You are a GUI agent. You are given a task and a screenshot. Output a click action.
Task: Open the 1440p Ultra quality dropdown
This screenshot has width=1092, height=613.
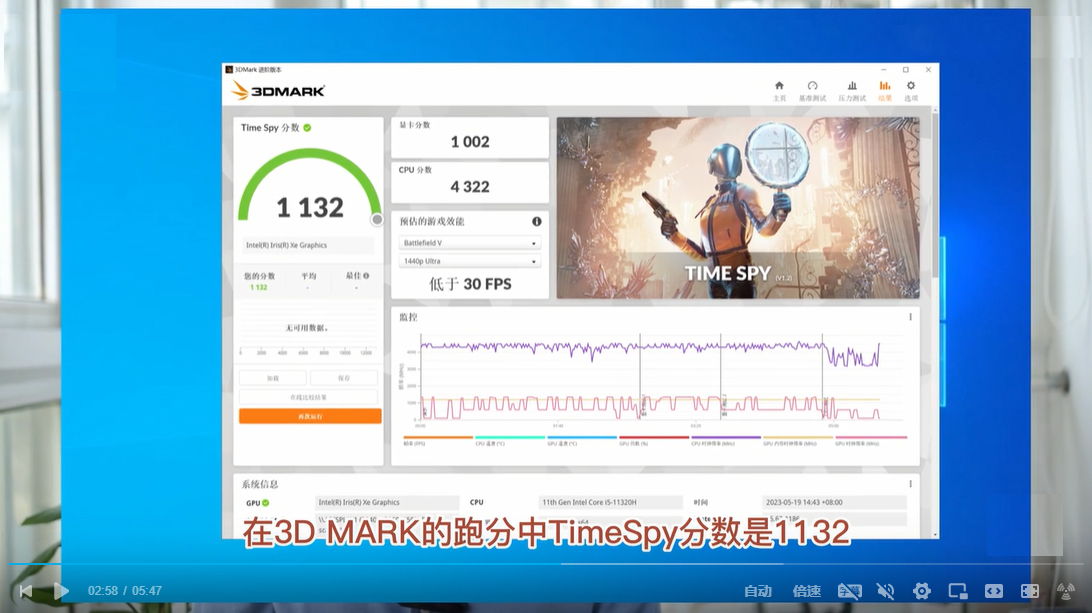(x=470, y=261)
